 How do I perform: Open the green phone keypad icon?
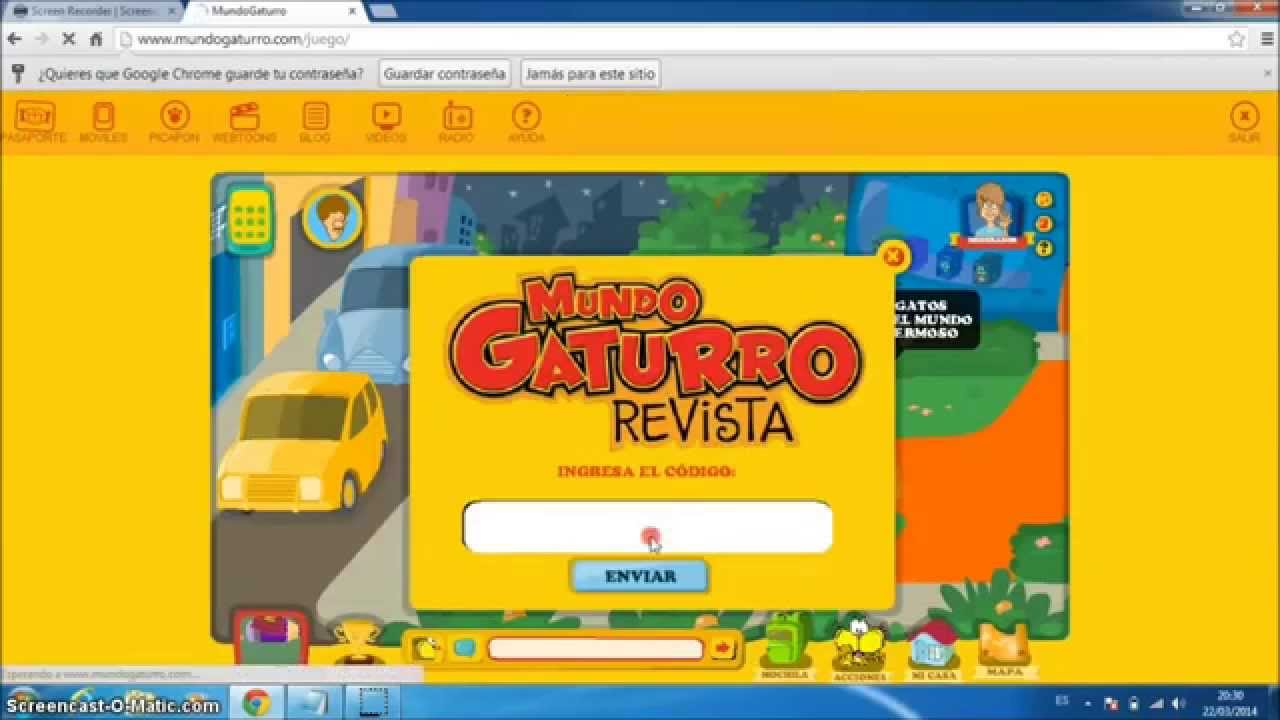(x=249, y=218)
